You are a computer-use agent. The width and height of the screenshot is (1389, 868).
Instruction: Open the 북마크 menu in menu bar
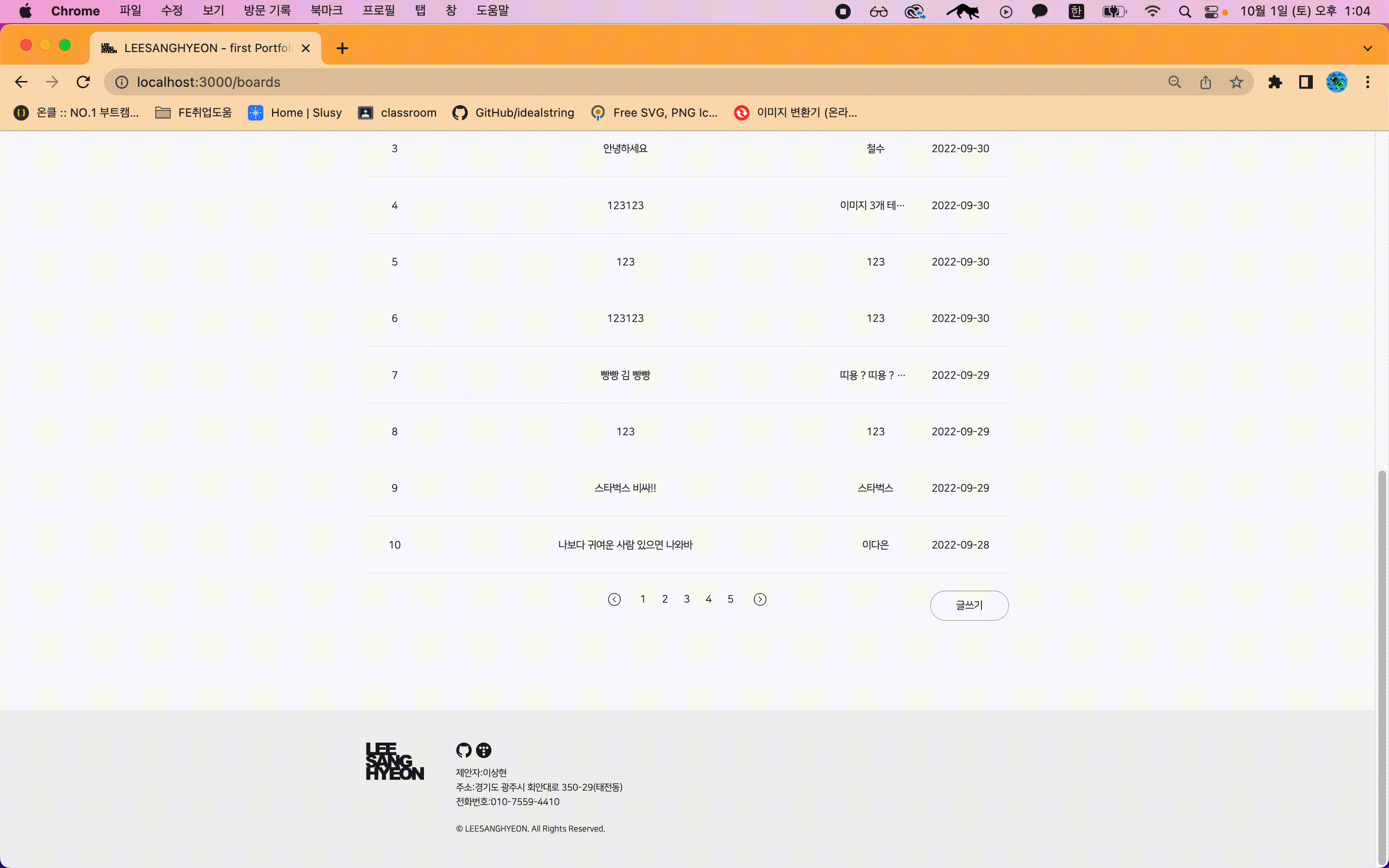point(326,11)
